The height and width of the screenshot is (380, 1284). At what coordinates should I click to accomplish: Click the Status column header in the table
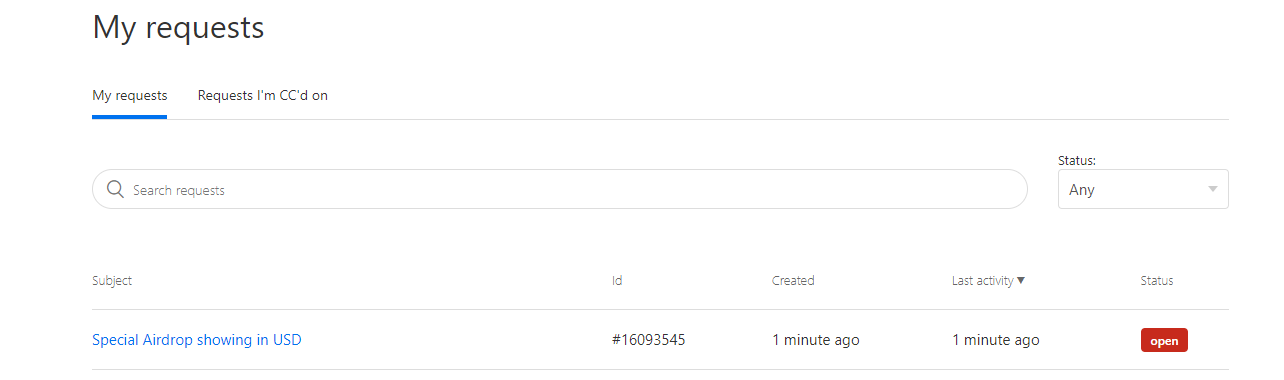click(1157, 281)
